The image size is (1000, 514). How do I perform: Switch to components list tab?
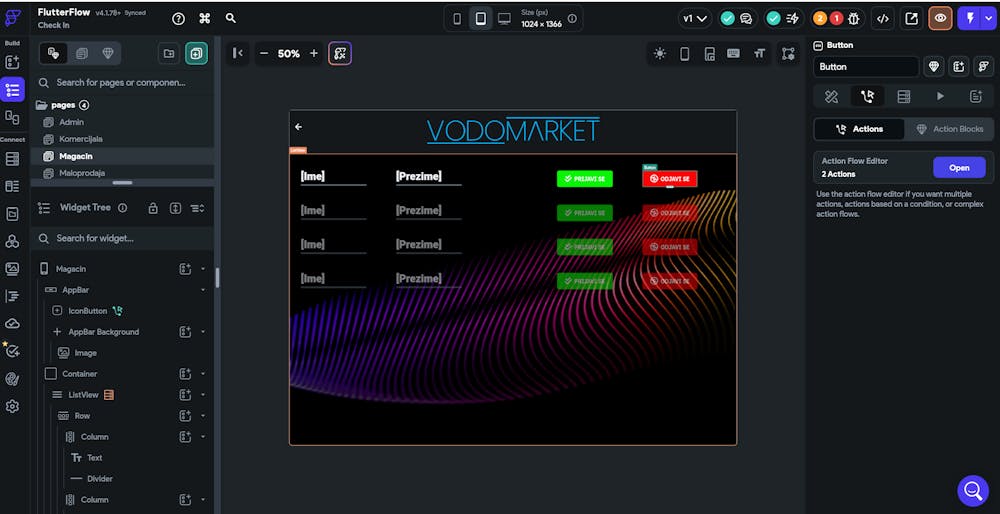click(x=82, y=54)
